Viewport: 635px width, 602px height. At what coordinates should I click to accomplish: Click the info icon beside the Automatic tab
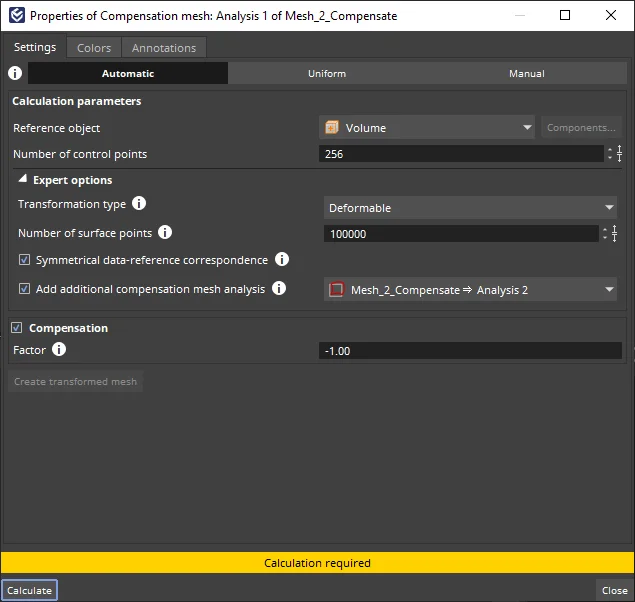[x=15, y=73]
